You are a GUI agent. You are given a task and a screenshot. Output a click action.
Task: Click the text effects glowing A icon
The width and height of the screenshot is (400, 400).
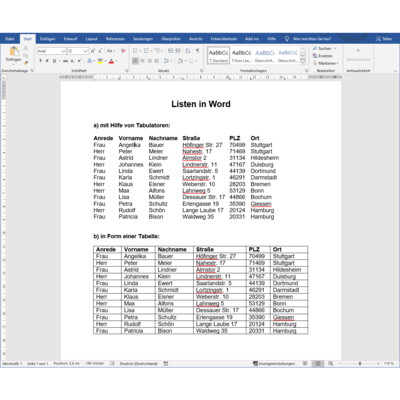coord(89,61)
